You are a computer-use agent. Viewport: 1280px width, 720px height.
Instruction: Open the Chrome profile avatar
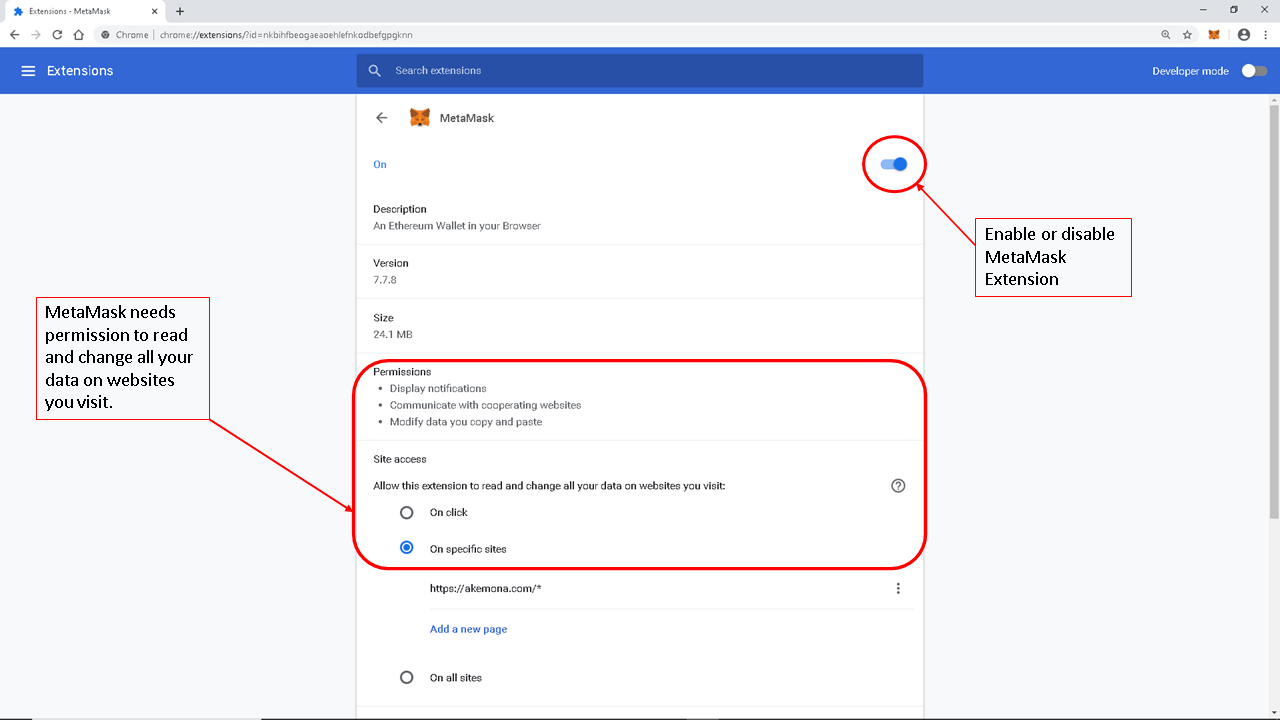1244,34
